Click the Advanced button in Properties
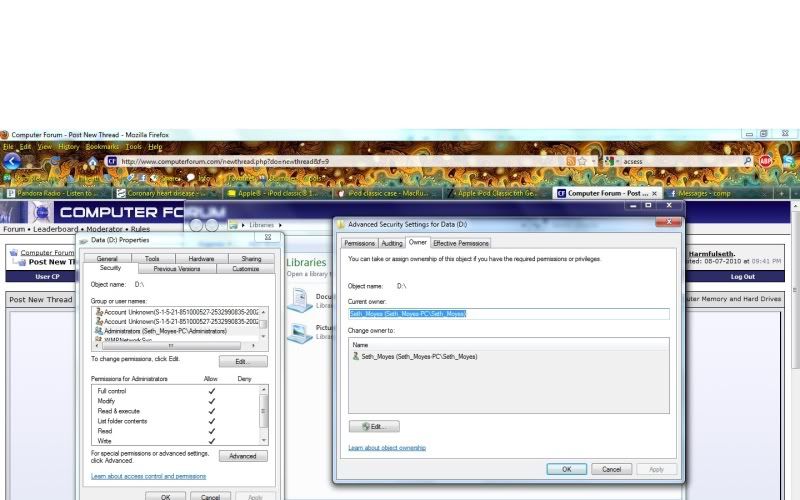Screen dimensions: 800x500 click(x=243, y=456)
